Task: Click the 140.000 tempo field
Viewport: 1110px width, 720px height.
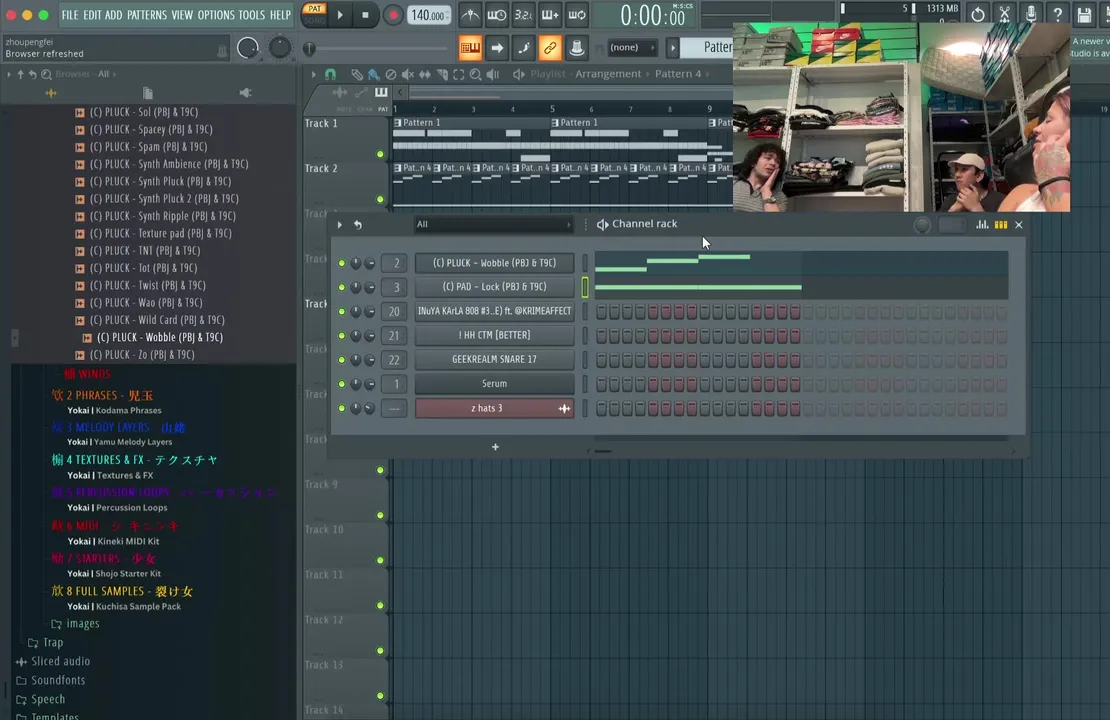Action: coord(429,15)
